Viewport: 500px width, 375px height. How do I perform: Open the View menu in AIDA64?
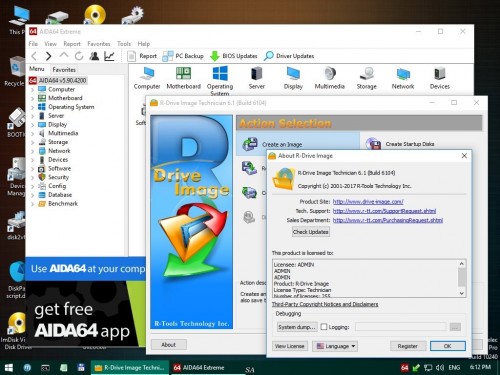(50, 44)
